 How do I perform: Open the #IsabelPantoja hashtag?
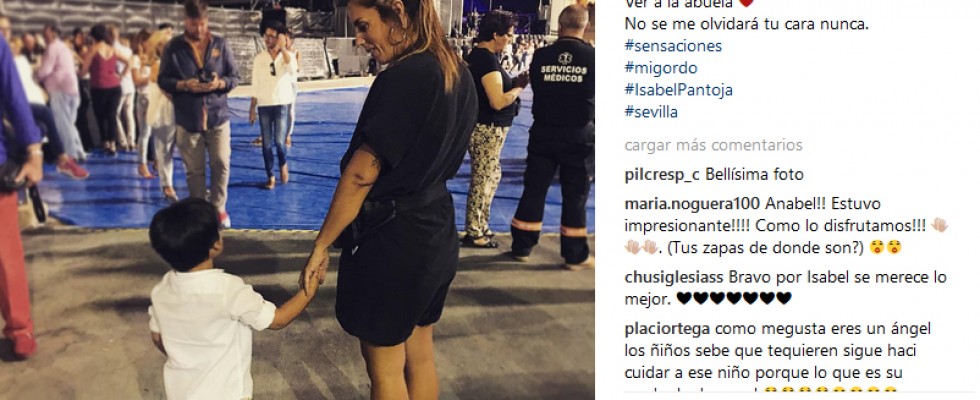pos(678,90)
